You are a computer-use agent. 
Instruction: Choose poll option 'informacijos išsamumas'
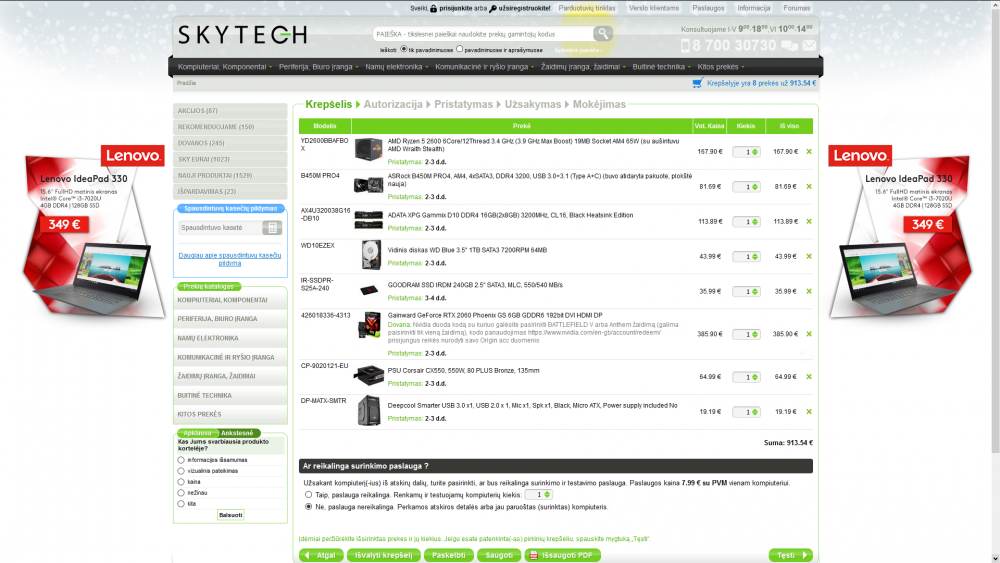click(181, 460)
